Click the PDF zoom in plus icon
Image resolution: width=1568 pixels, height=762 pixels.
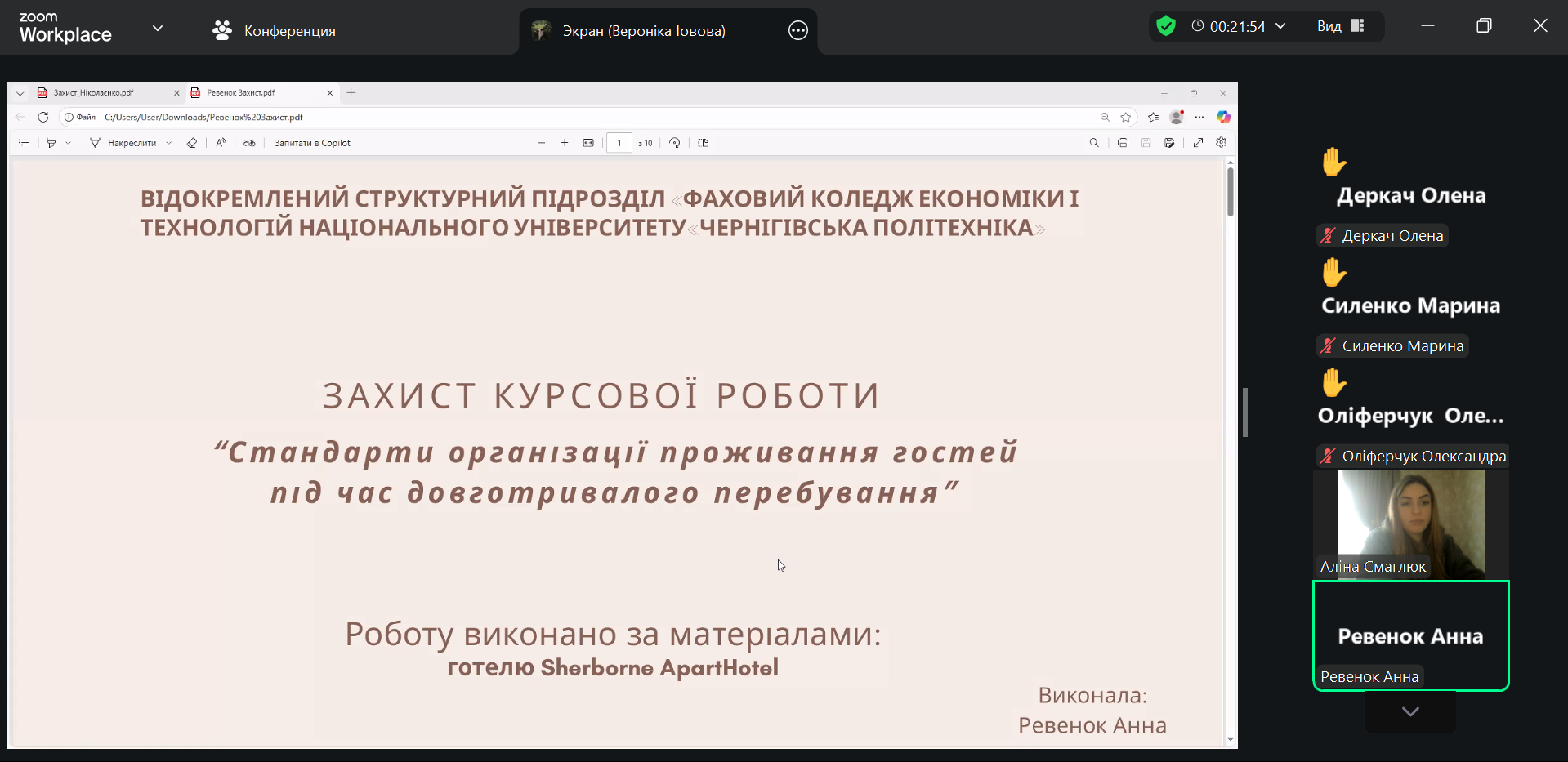coord(565,143)
